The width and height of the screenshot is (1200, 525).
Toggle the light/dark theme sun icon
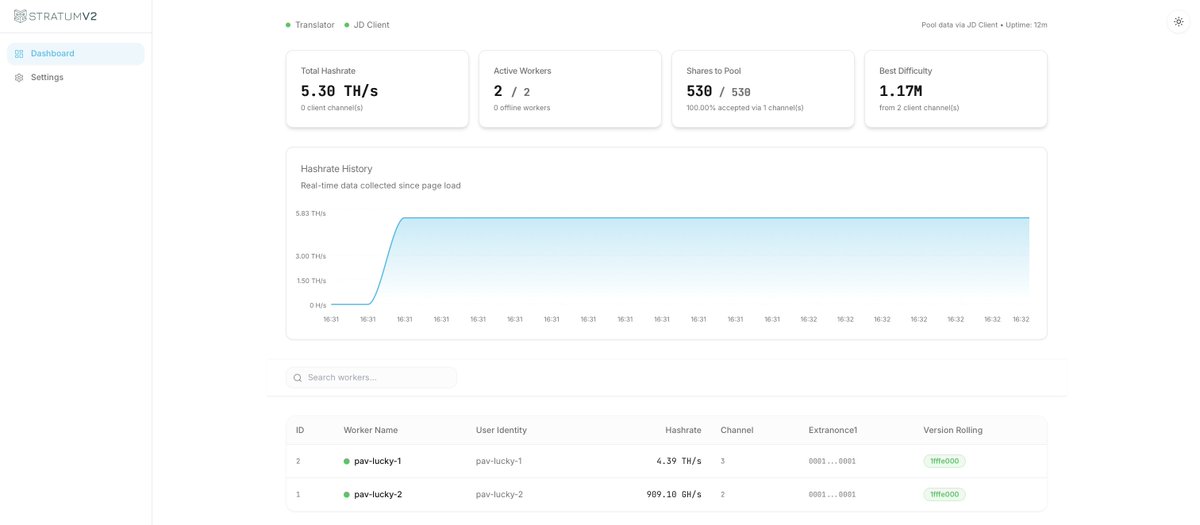(1178, 22)
